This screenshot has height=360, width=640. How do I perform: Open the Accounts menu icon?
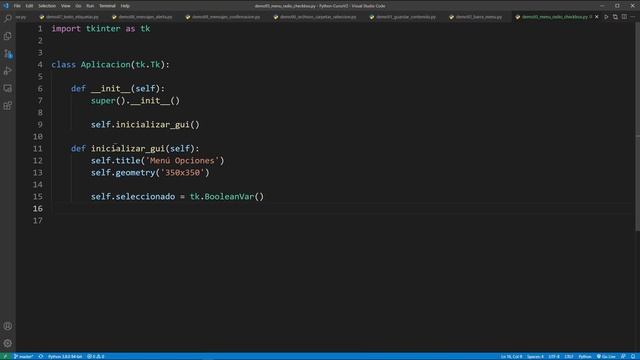[8, 326]
